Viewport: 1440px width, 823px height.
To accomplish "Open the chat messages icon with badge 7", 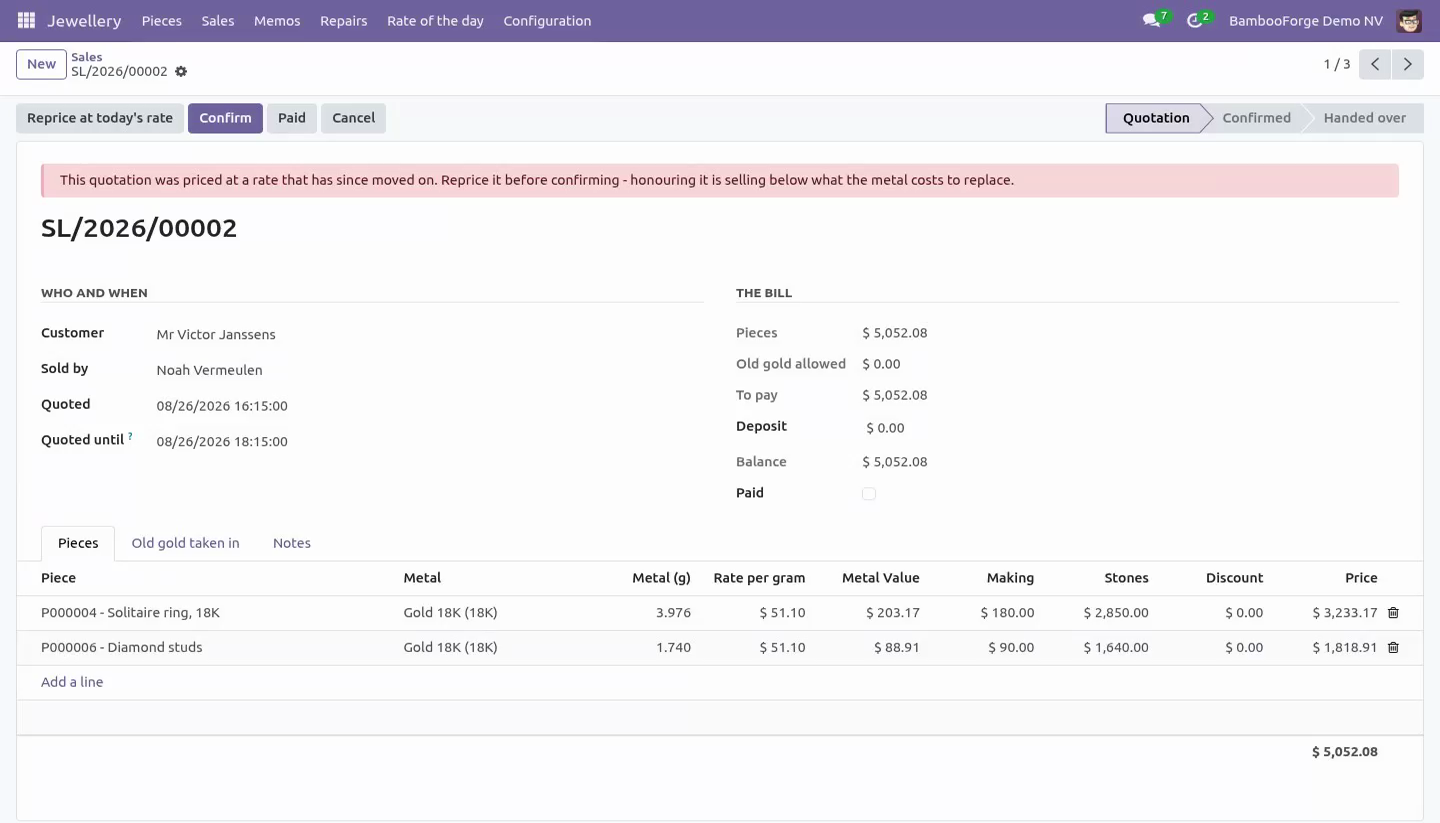I will point(1155,20).
